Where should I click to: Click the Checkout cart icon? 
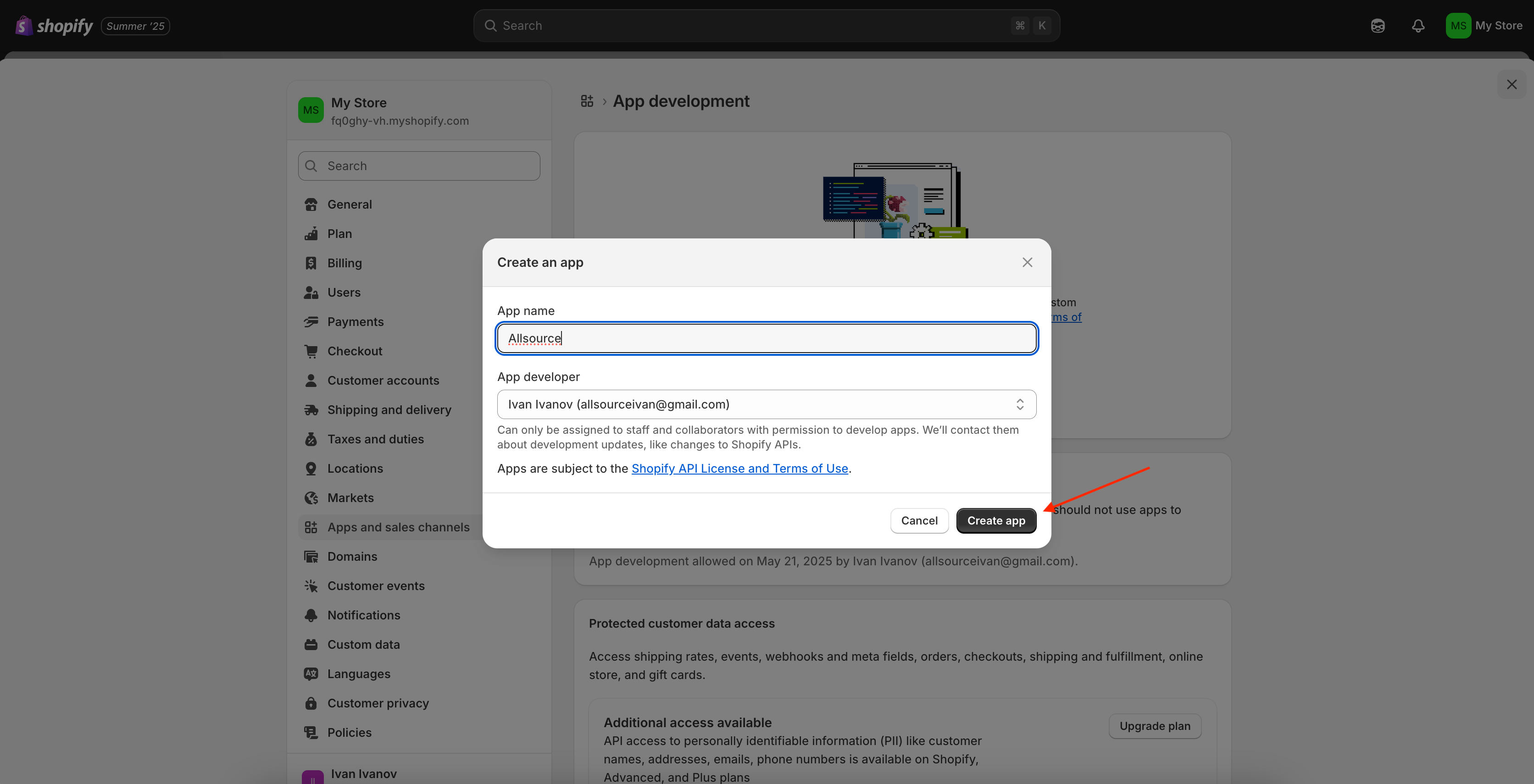(311, 351)
